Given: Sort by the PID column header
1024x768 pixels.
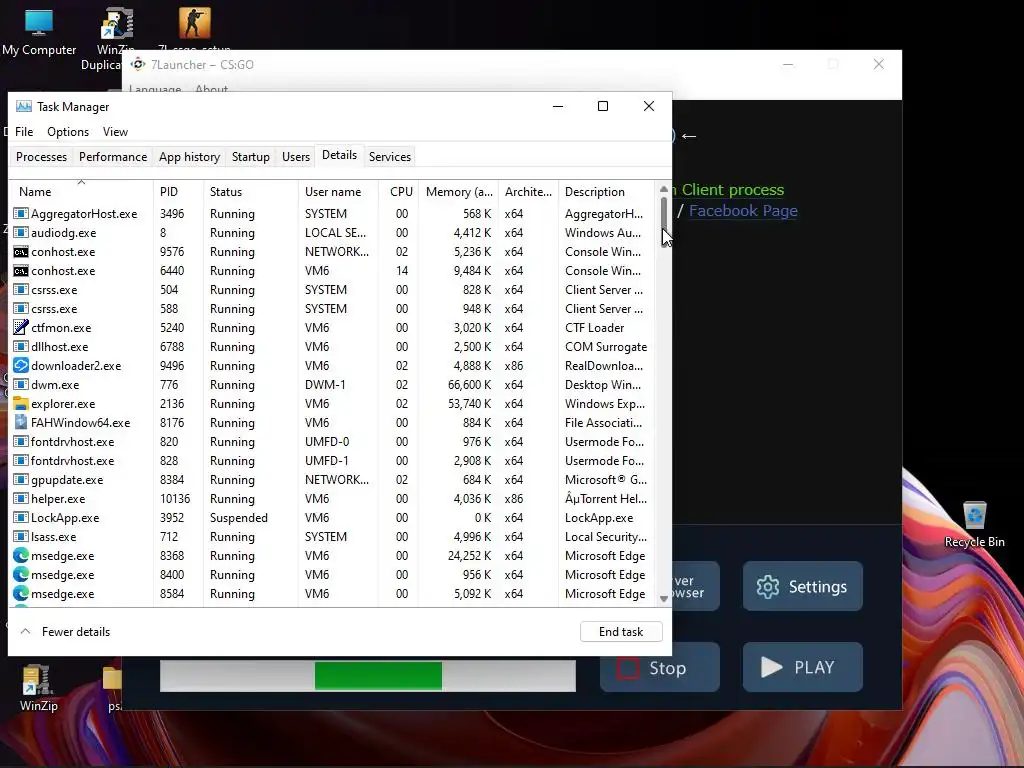Looking at the screenshot, I should 178,191.
